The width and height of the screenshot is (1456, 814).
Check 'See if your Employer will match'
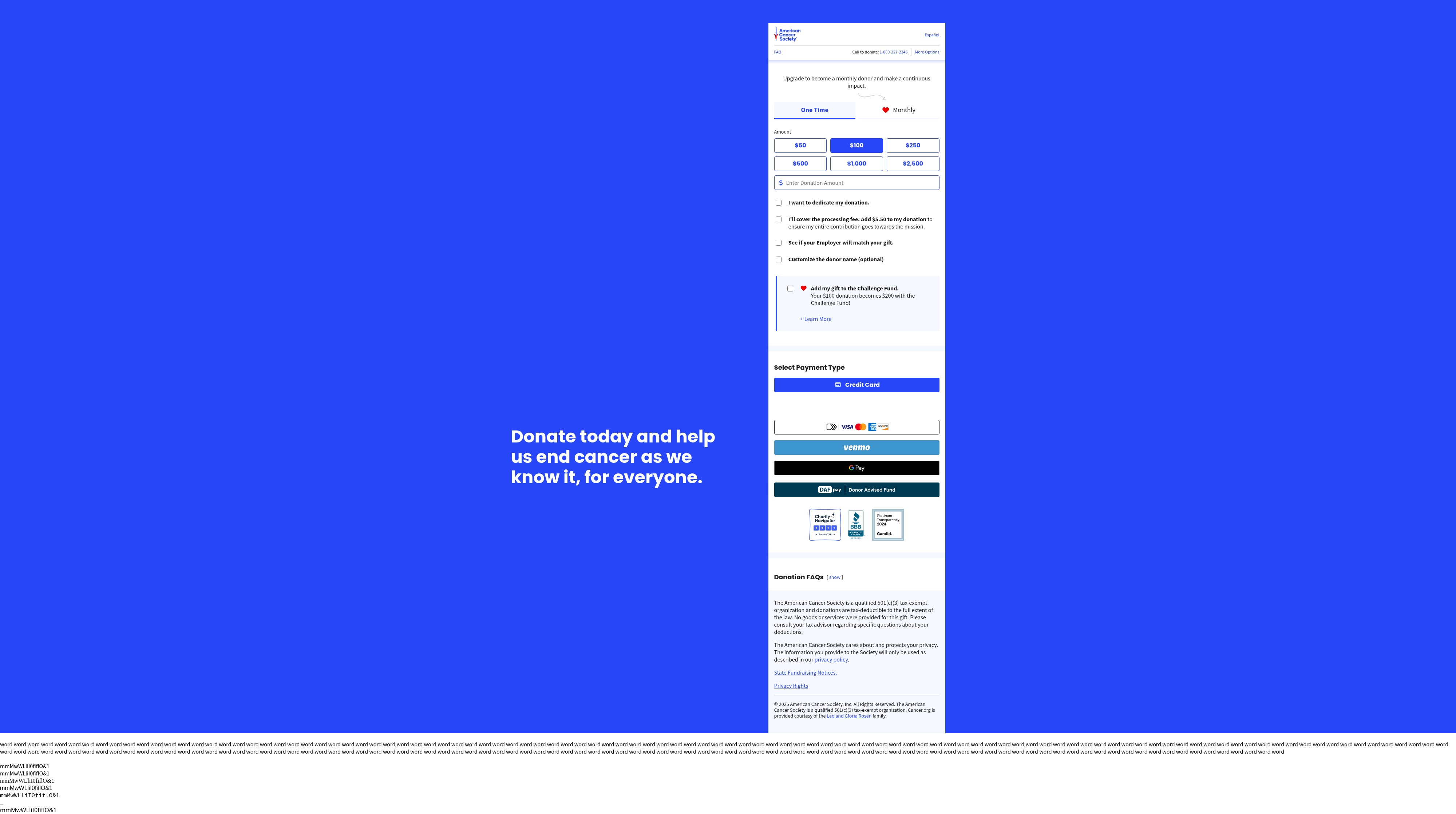pos(778,242)
